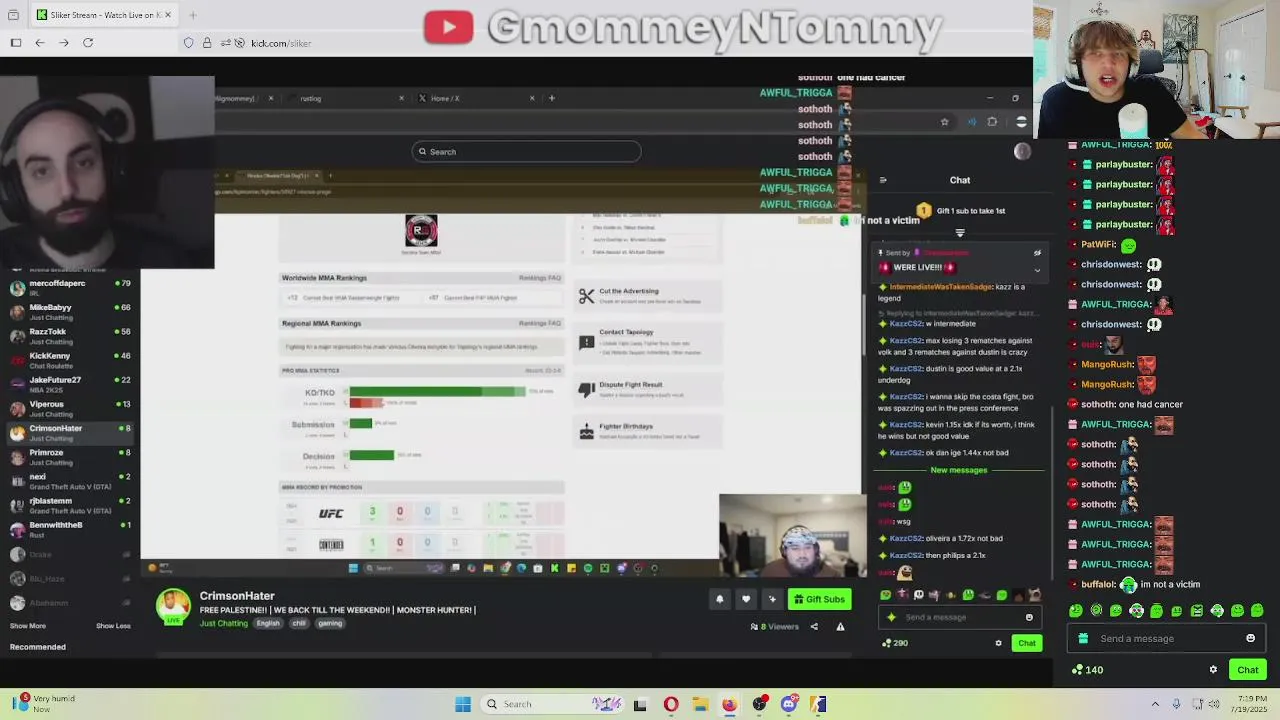The width and height of the screenshot is (1280, 720).
Task: Click the inner green Chat send button
Action: tap(1027, 643)
